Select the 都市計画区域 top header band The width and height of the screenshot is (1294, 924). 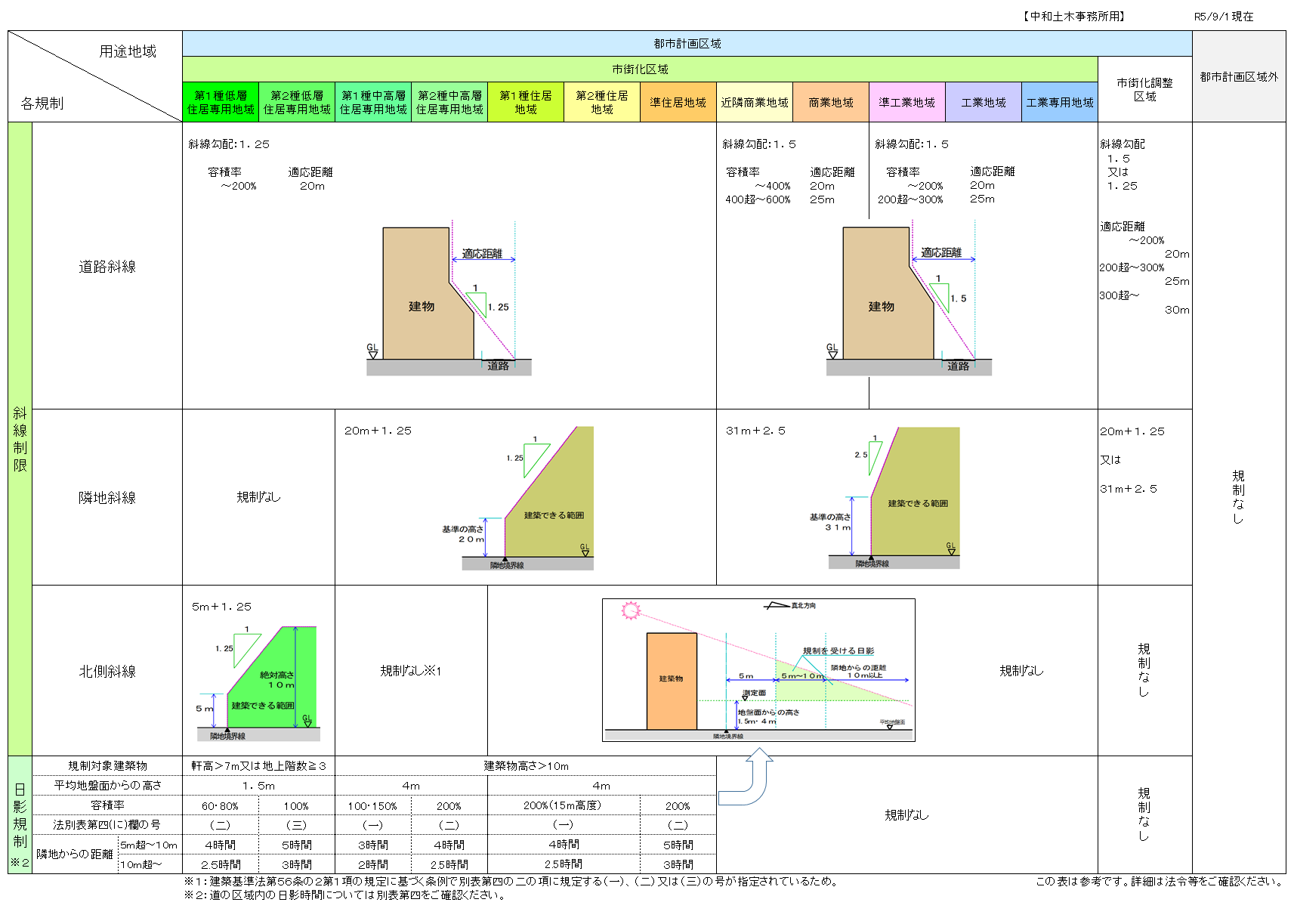point(687,44)
